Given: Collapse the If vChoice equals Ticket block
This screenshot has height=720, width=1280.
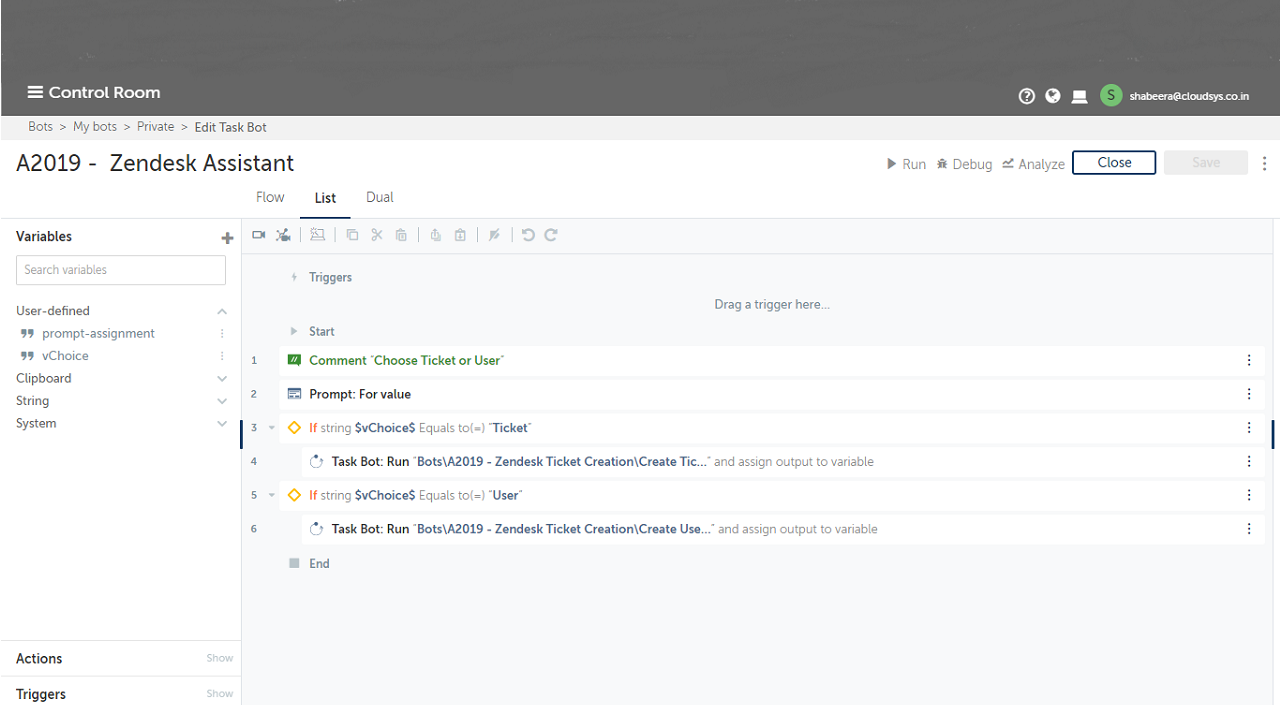Looking at the screenshot, I should (x=272, y=428).
